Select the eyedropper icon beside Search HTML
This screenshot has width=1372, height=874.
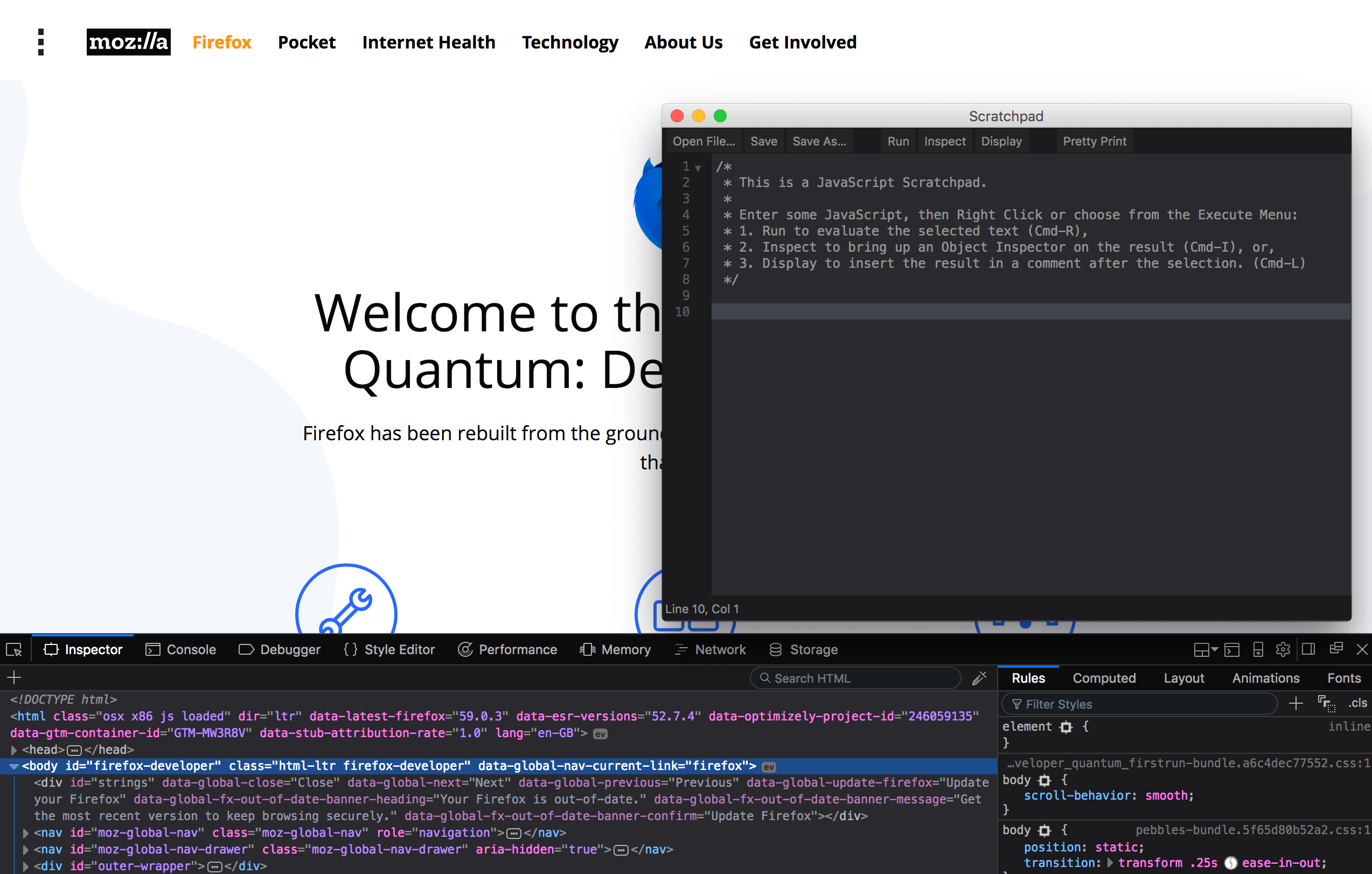pos(980,678)
